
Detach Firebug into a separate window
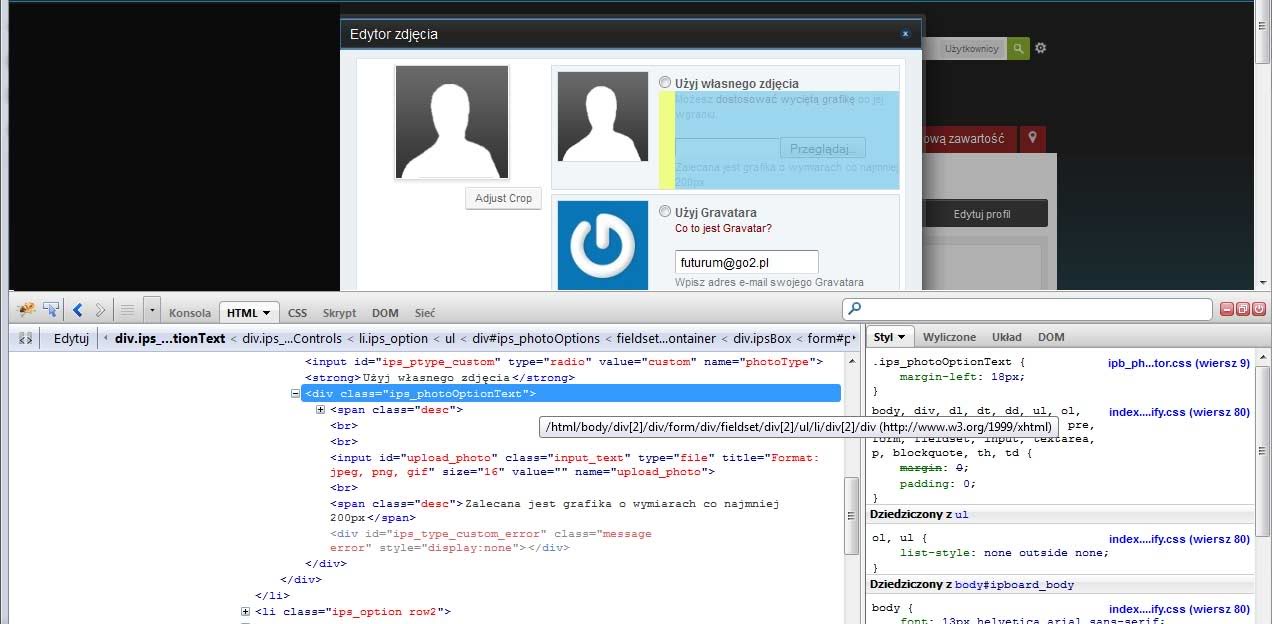(1243, 310)
